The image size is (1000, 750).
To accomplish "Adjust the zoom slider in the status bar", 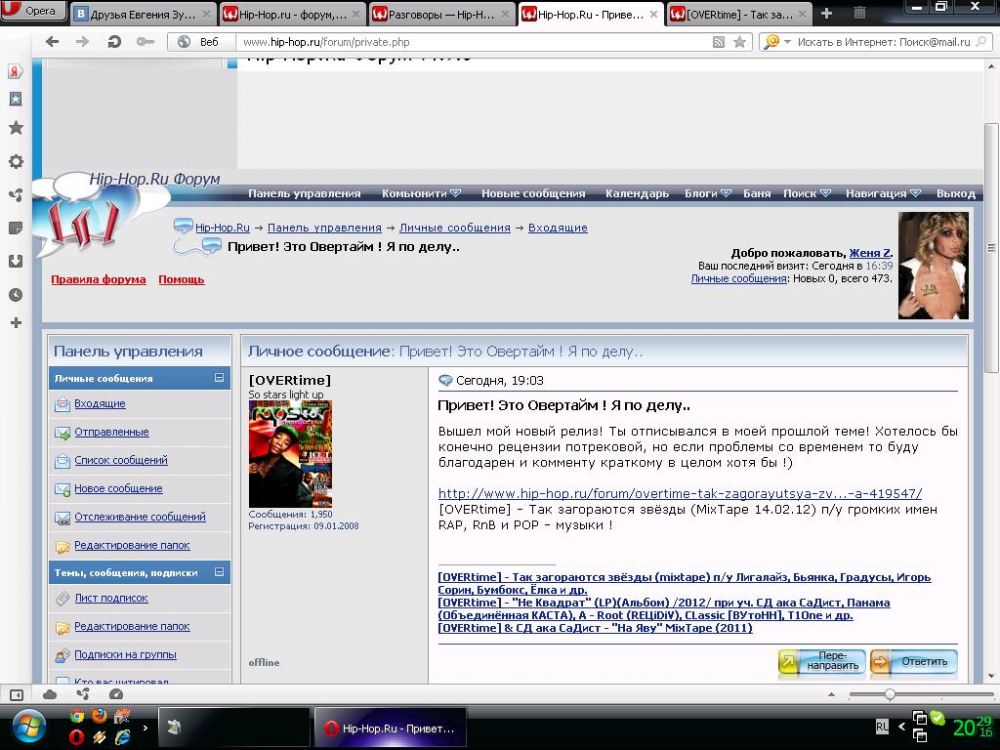I will pyautogui.click(x=890, y=694).
